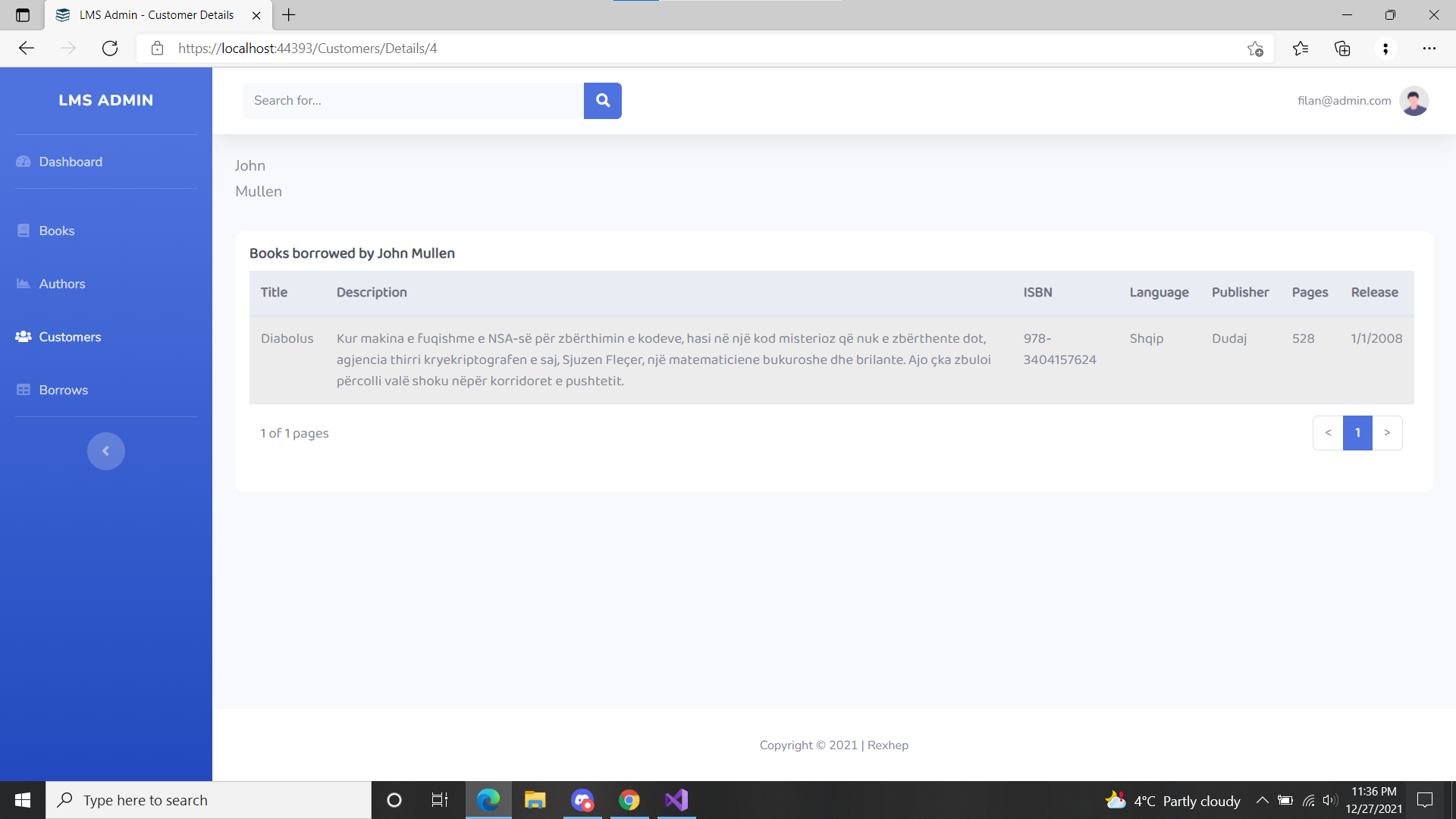This screenshot has width=1456, height=819.
Task: Select page 1 in pagination
Action: click(x=1357, y=433)
